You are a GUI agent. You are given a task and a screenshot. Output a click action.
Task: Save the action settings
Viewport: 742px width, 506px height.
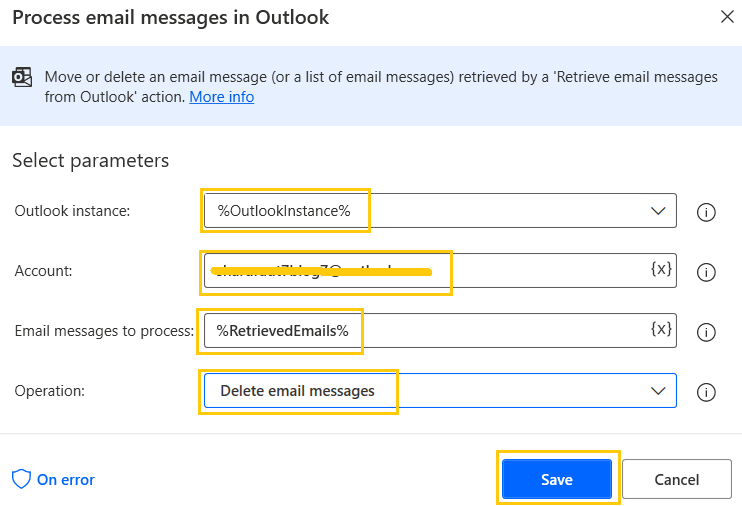[557, 479]
